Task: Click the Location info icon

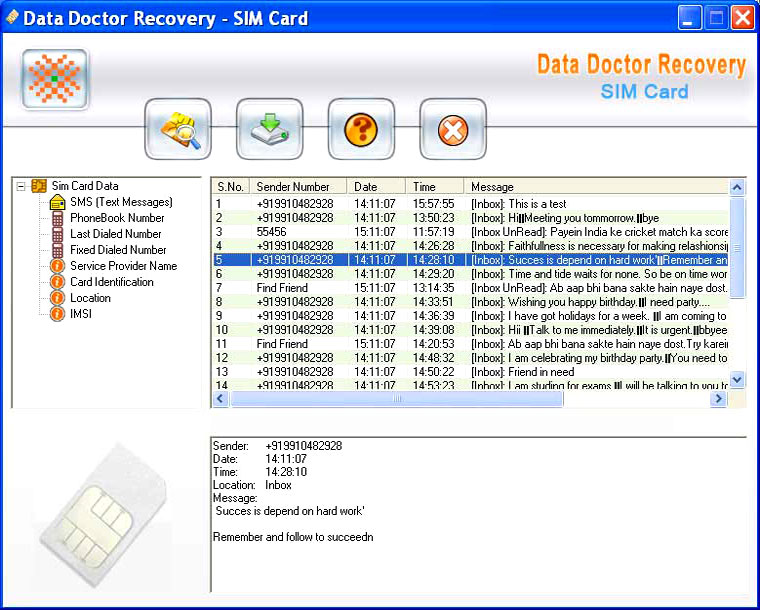Action: pyautogui.click(x=57, y=298)
